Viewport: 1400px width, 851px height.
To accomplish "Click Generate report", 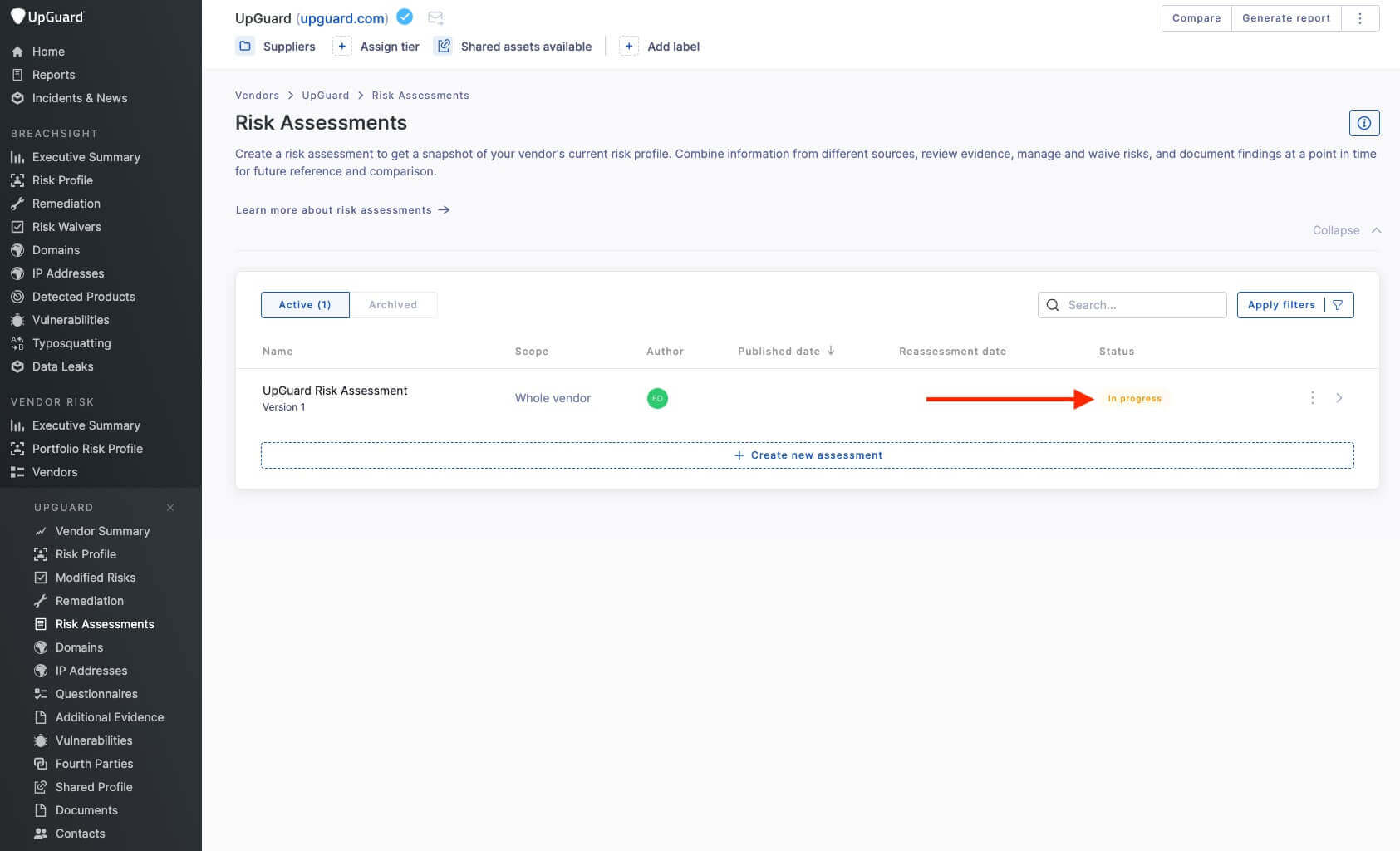I will coord(1286,18).
